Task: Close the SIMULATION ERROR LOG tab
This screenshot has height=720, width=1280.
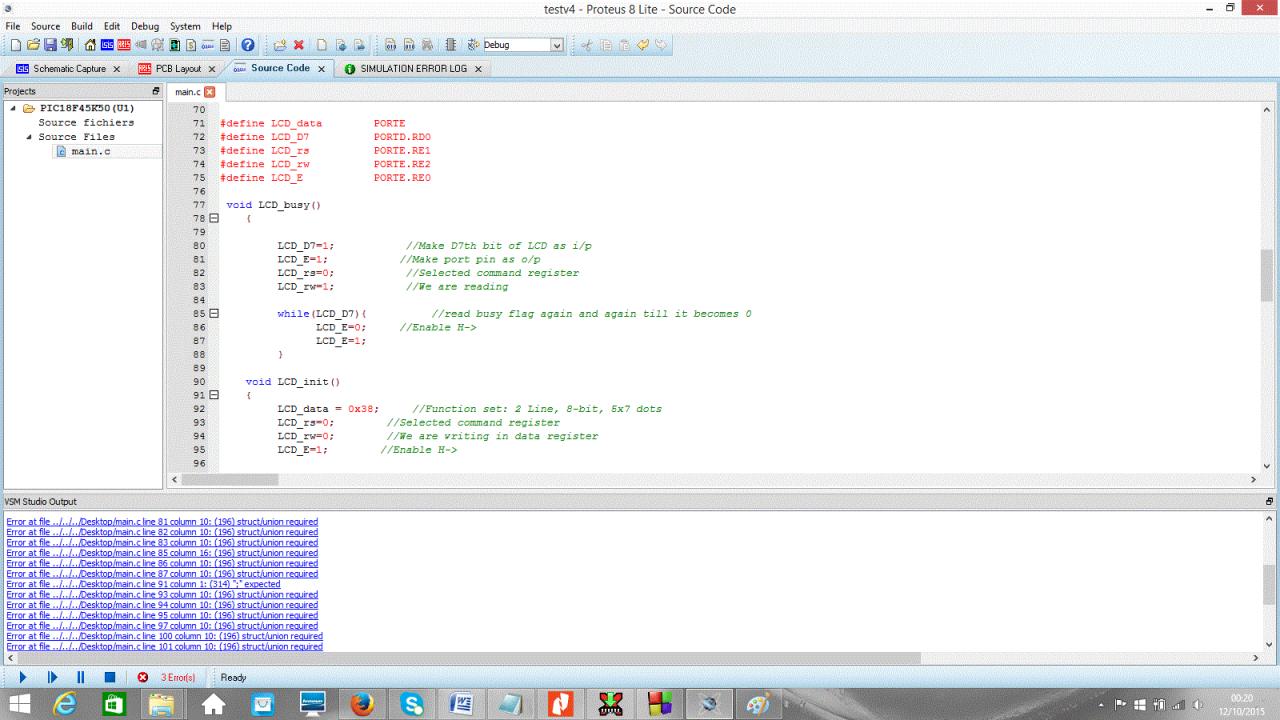Action: (478, 69)
